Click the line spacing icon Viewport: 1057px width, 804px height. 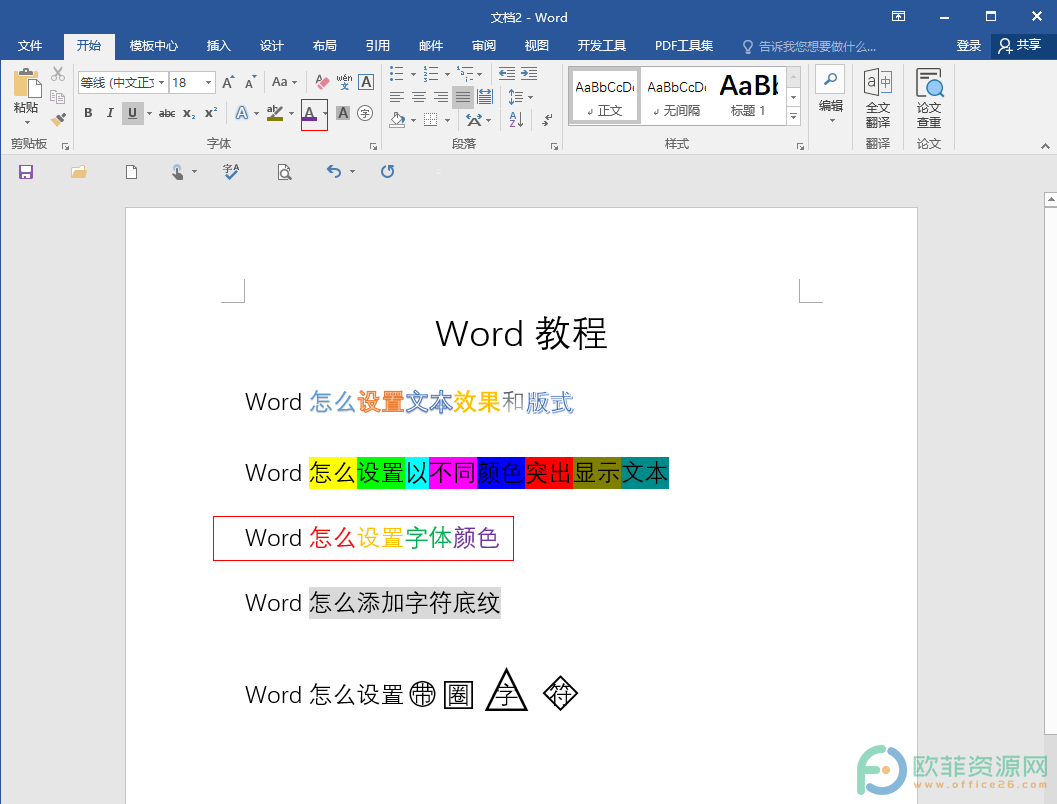point(516,97)
